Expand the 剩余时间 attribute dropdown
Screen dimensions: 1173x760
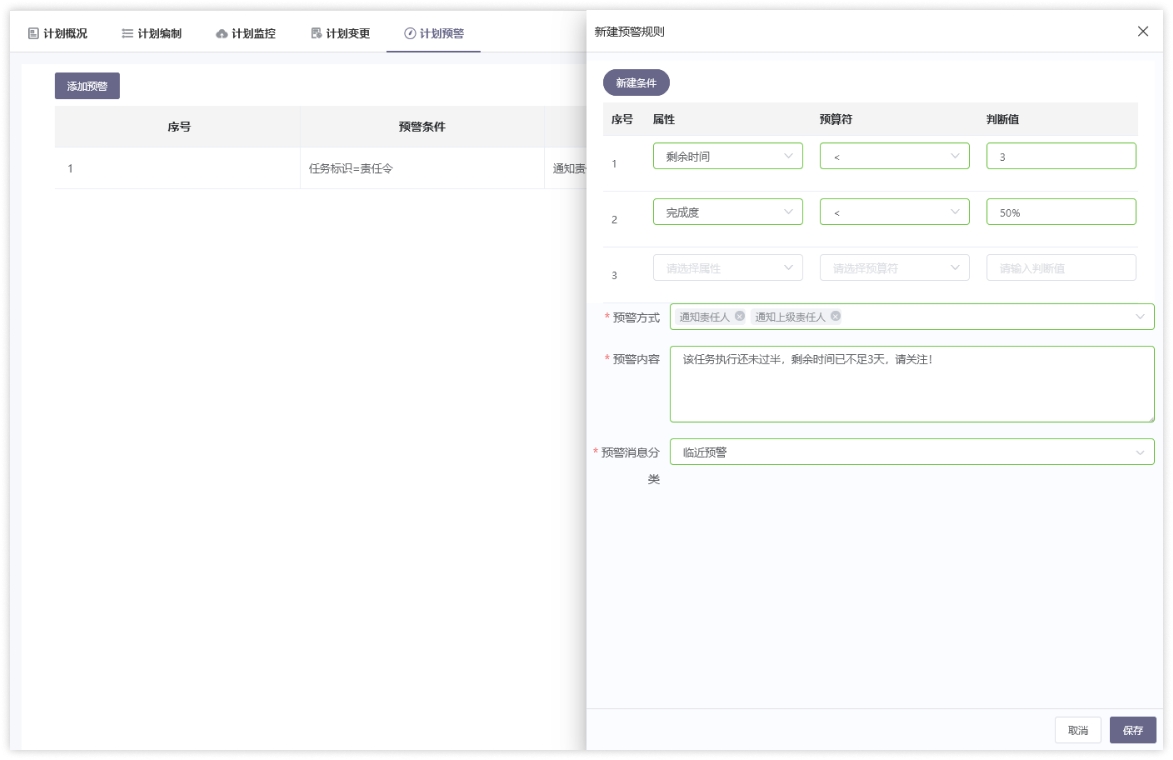click(x=727, y=156)
